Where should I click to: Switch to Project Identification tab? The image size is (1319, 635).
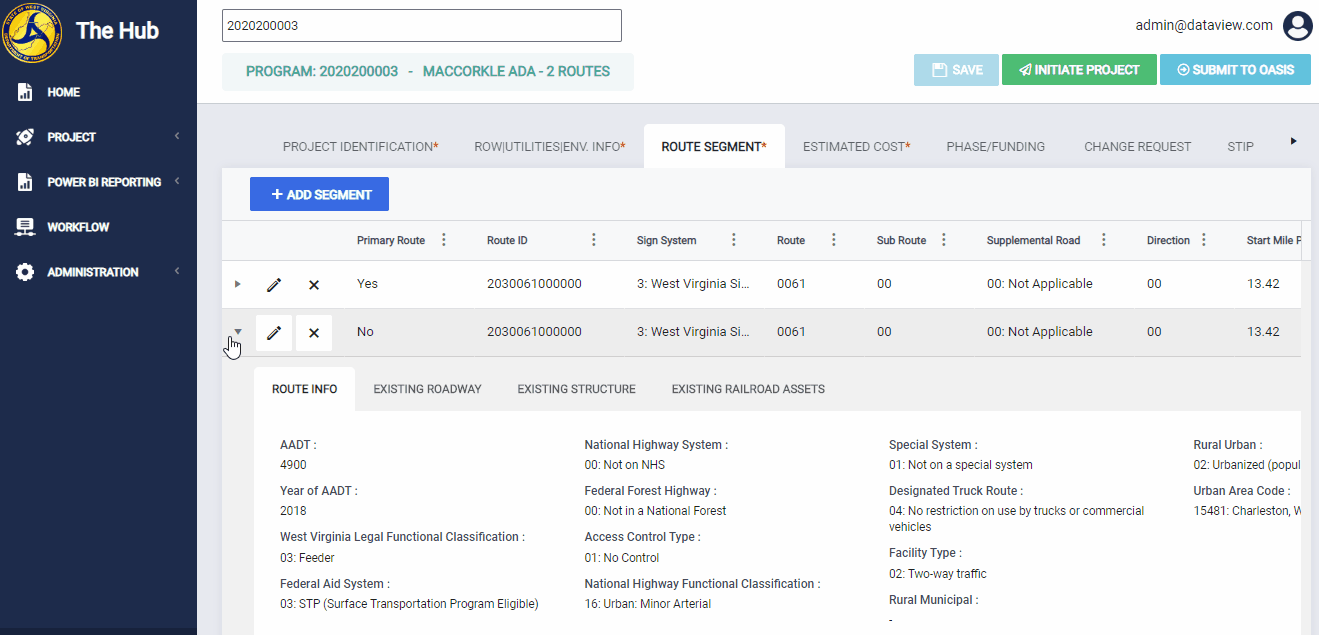point(360,147)
